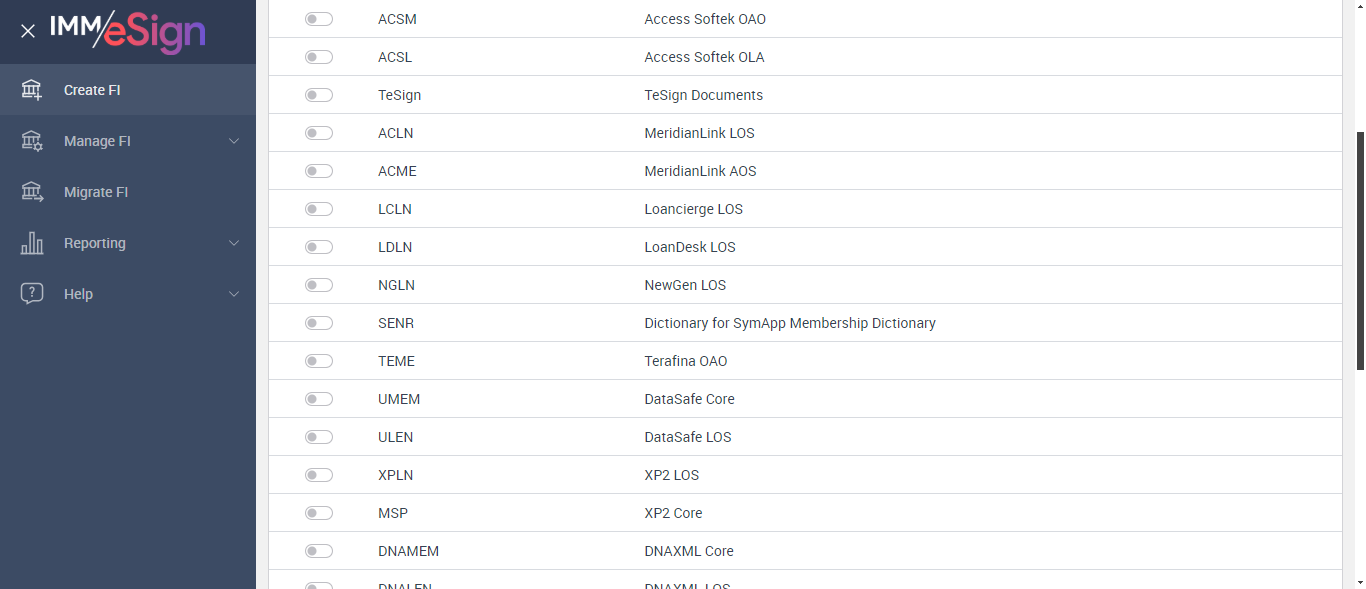Turn on the ACLN MeridianLink LOS toggle

click(319, 133)
